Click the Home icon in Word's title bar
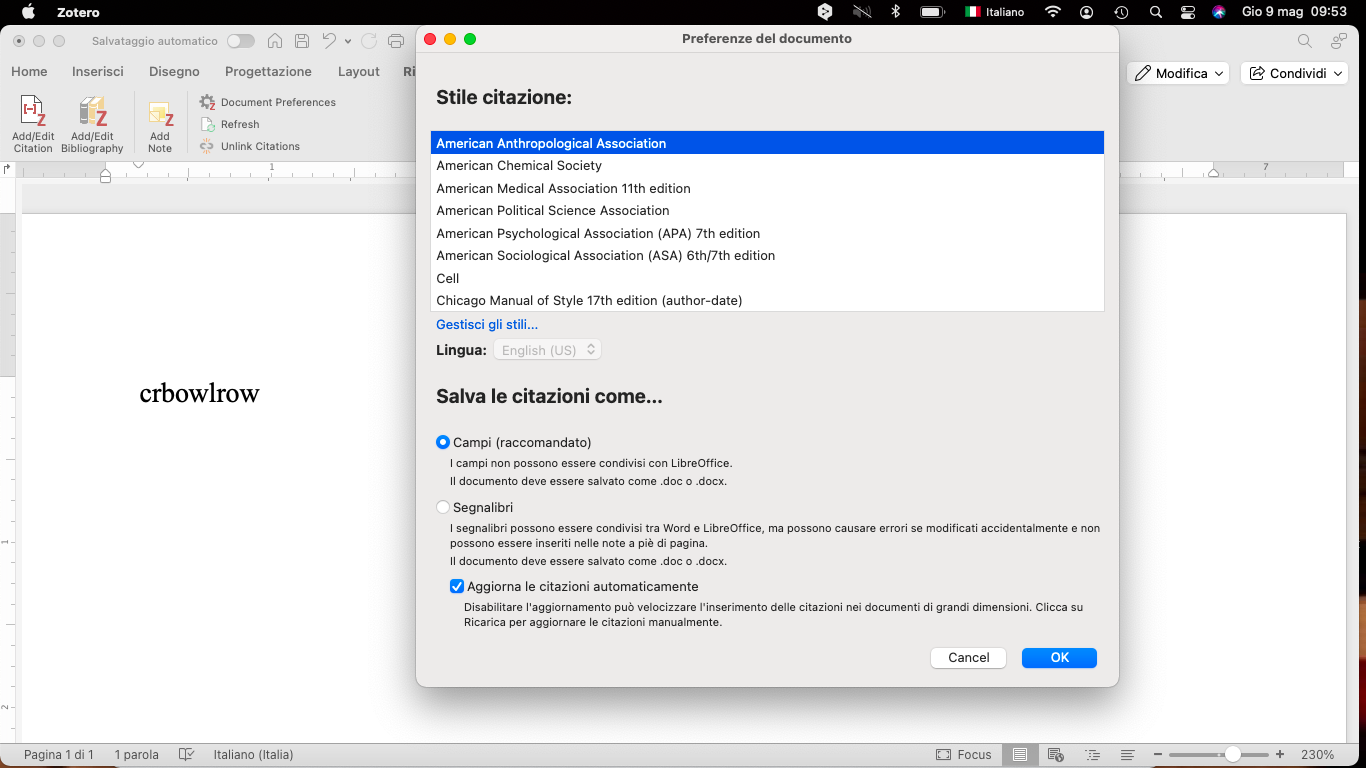1366x768 pixels. tap(275, 41)
